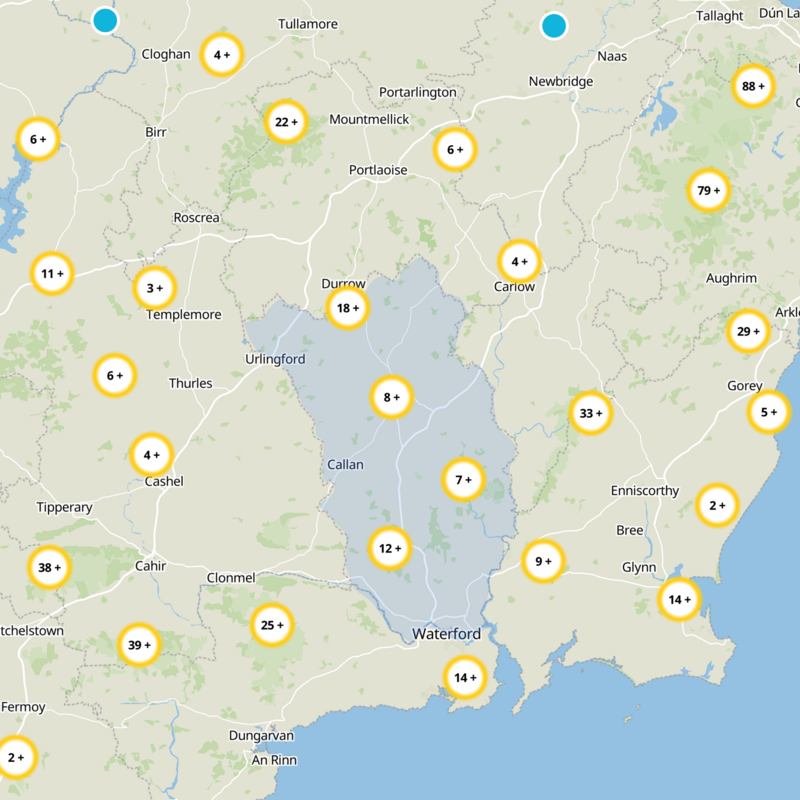This screenshot has width=800, height=800.
Task: Select the Aughrim label
Action: [x=731, y=279]
